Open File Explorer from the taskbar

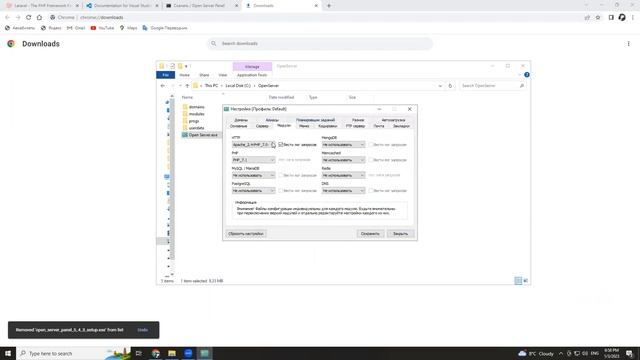point(172,353)
